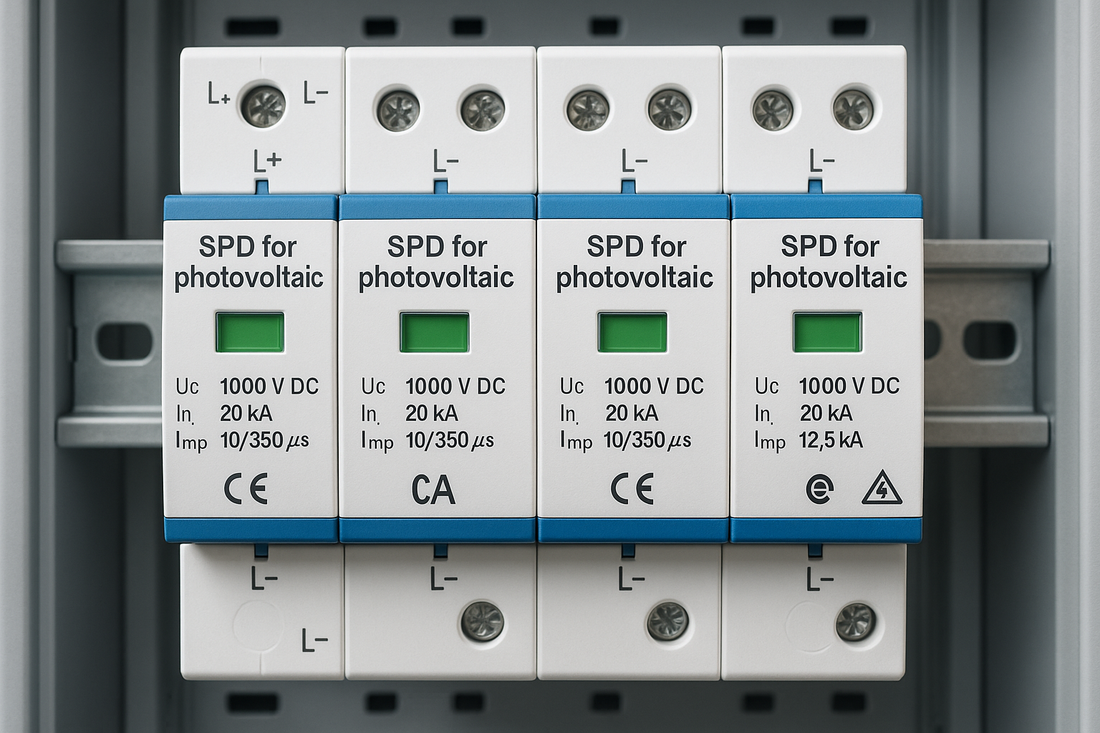Select the third SPD for photovoltaic label
This screenshot has height=733, width=1100.
click(x=637, y=260)
